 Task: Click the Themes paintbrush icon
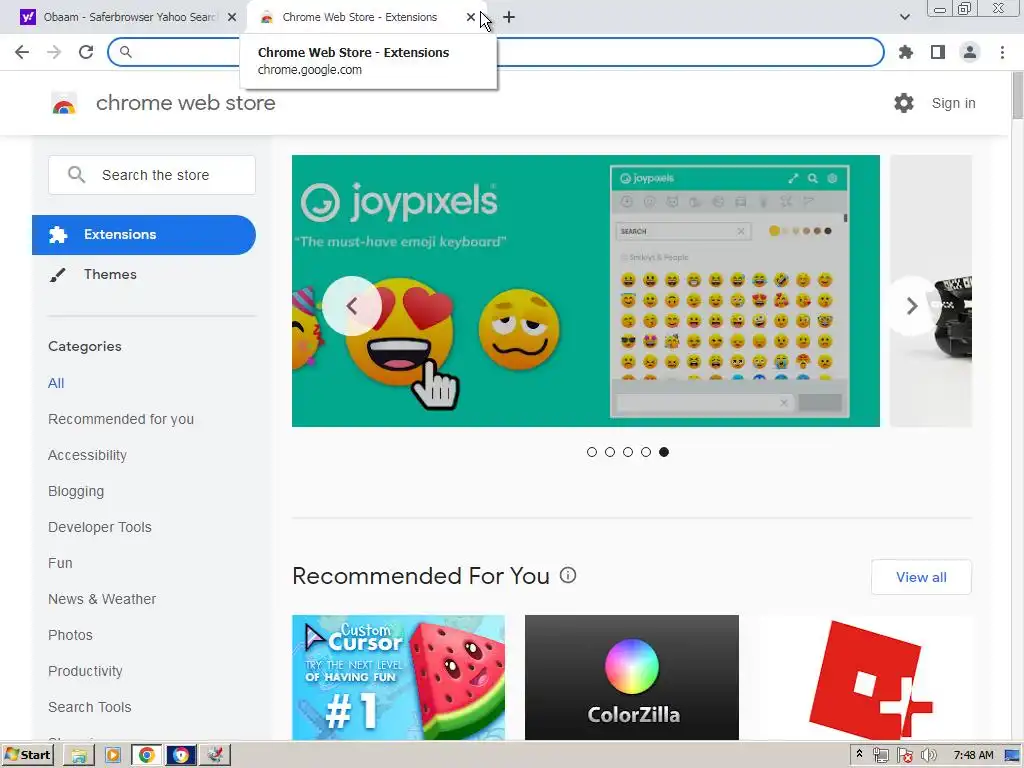coord(57,275)
